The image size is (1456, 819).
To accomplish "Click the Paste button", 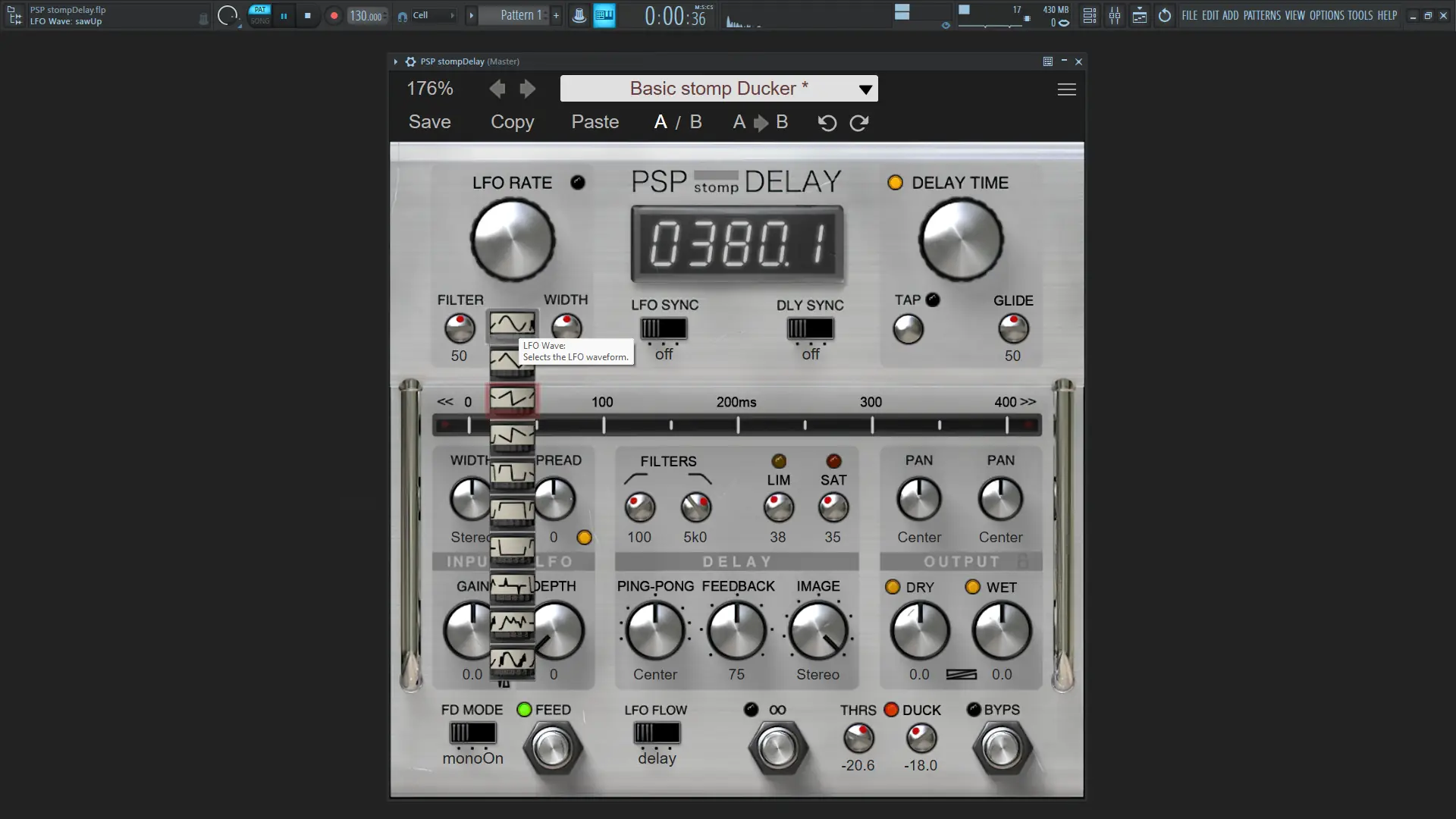I will (x=595, y=122).
